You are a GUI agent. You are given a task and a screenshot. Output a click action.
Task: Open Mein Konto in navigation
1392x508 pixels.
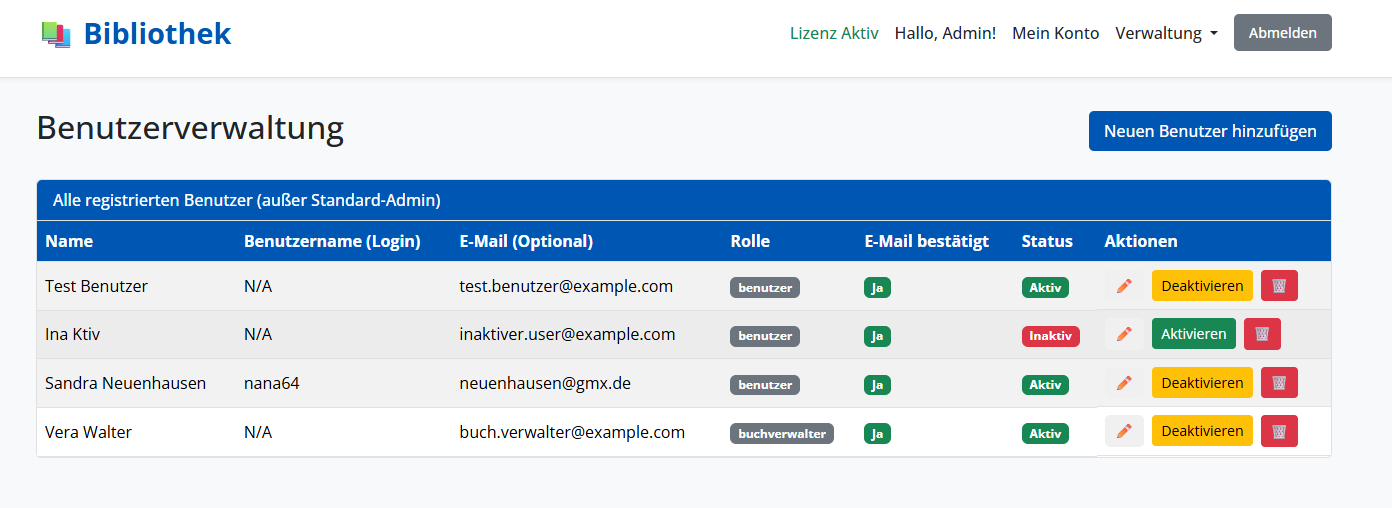(1055, 33)
